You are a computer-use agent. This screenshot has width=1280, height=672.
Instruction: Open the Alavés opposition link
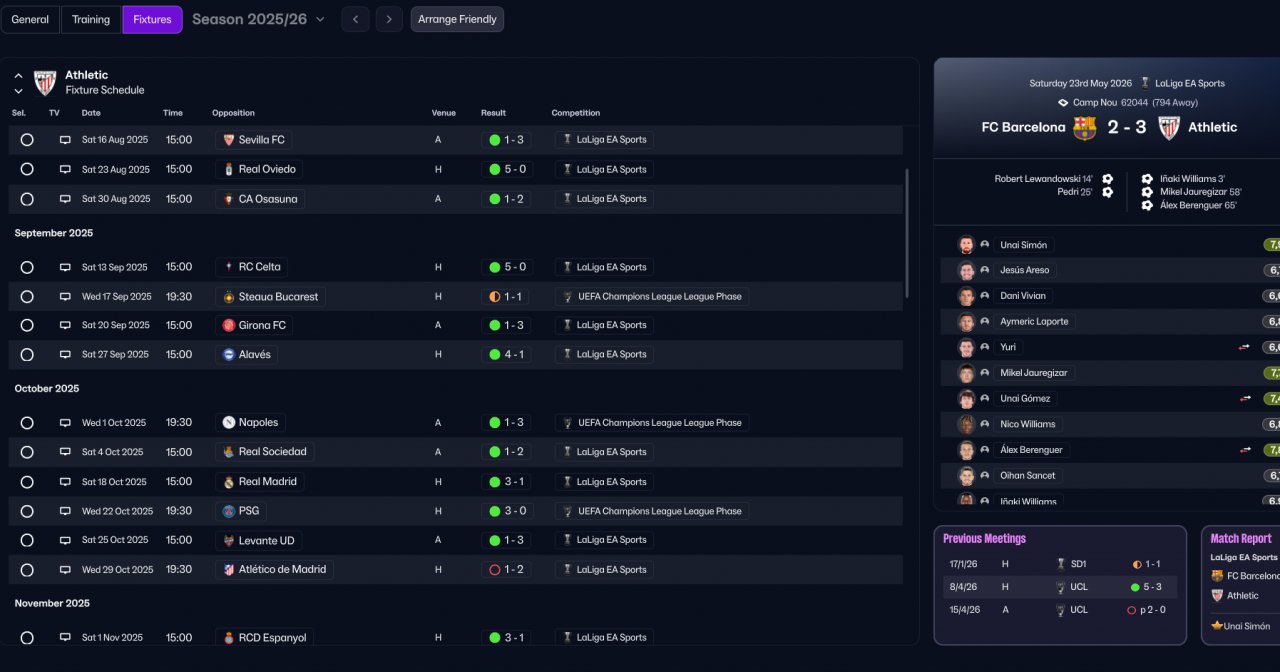point(246,355)
